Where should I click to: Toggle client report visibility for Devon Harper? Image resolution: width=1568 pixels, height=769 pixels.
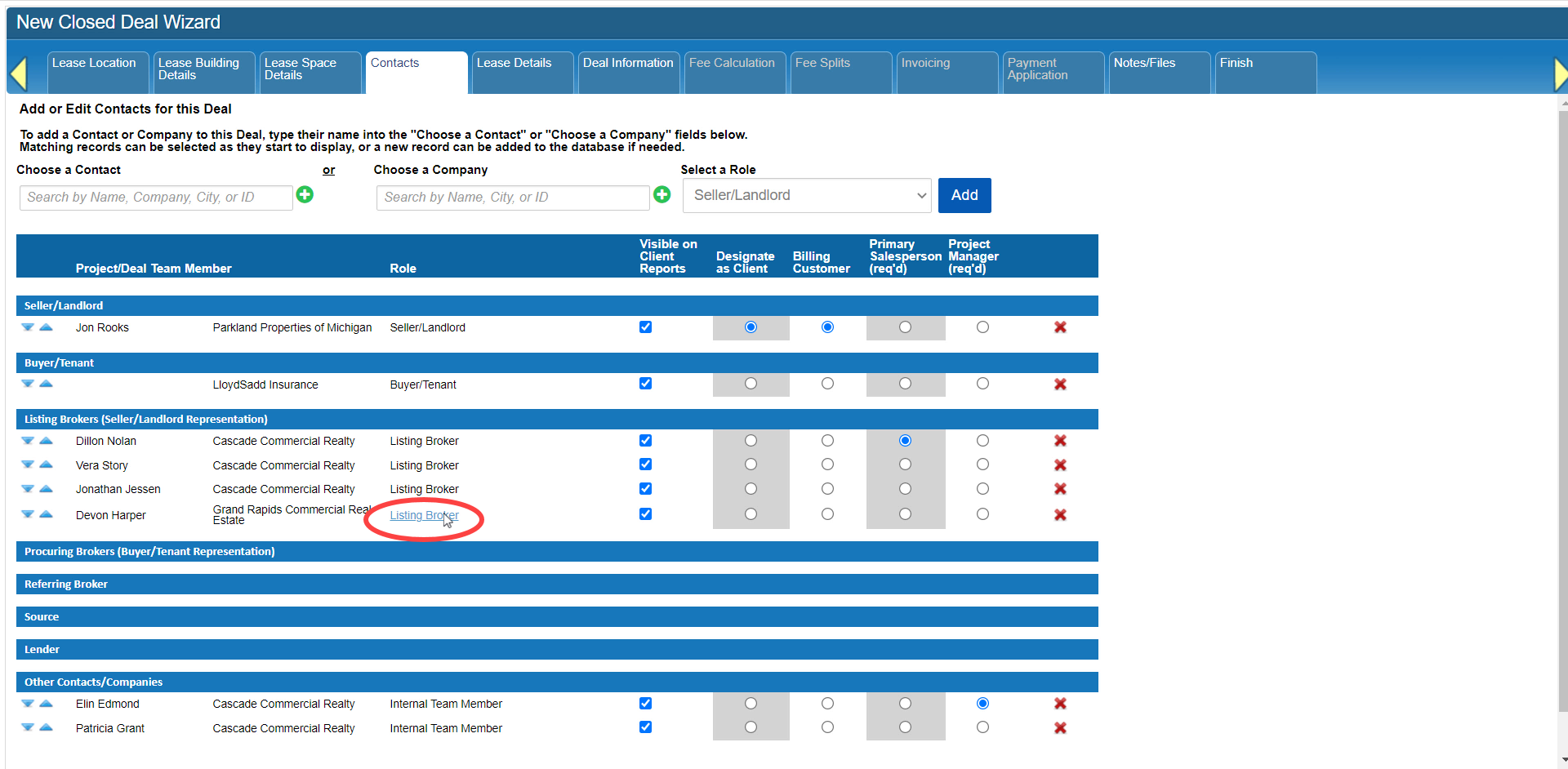tap(645, 514)
